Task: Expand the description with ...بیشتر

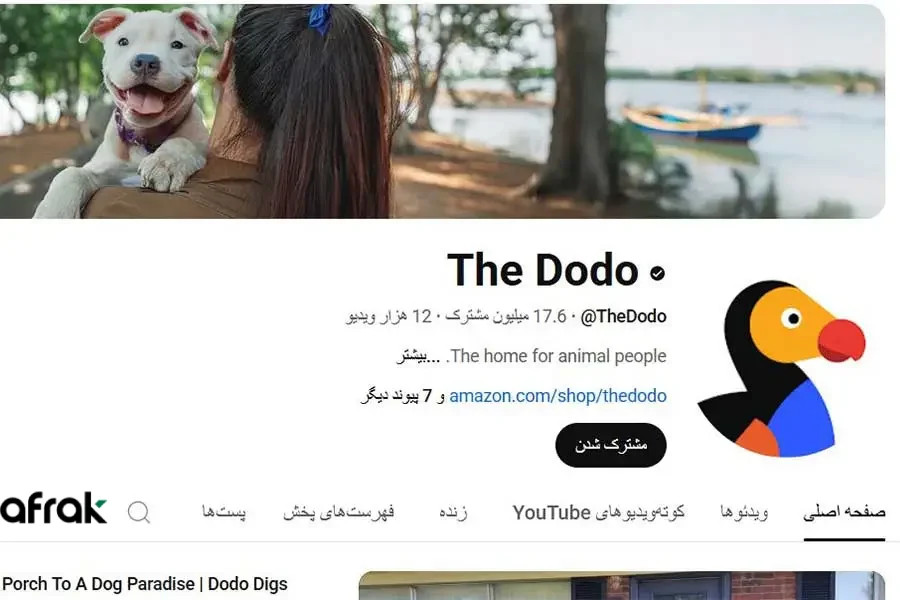Action: (x=418, y=356)
